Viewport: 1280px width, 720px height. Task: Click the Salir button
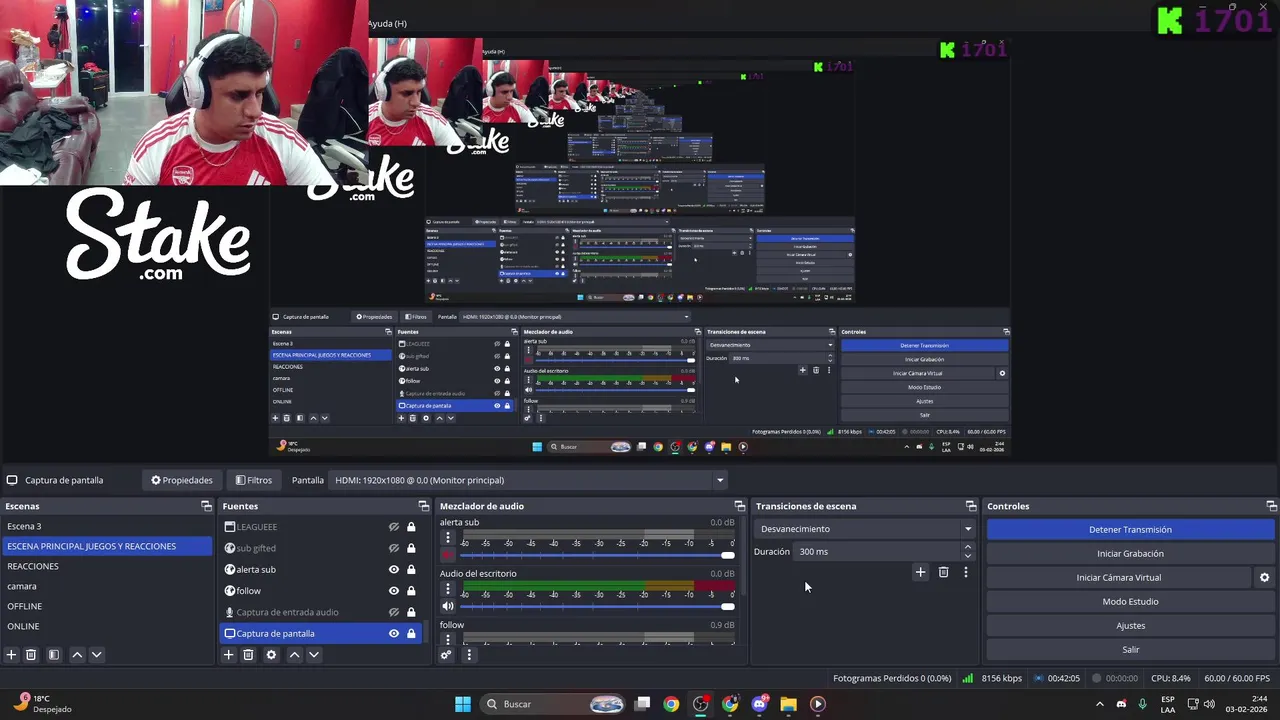point(1130,649)
